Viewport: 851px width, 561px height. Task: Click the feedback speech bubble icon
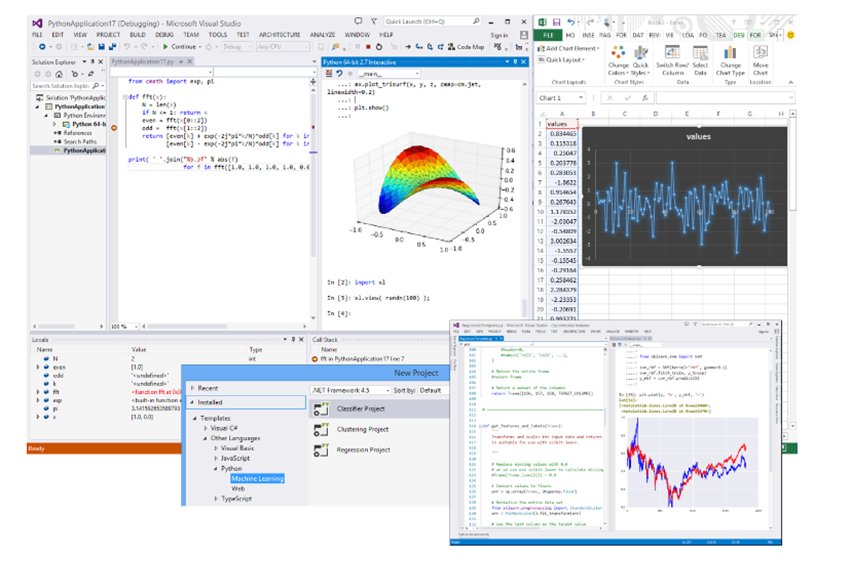(x=358, y=21)
